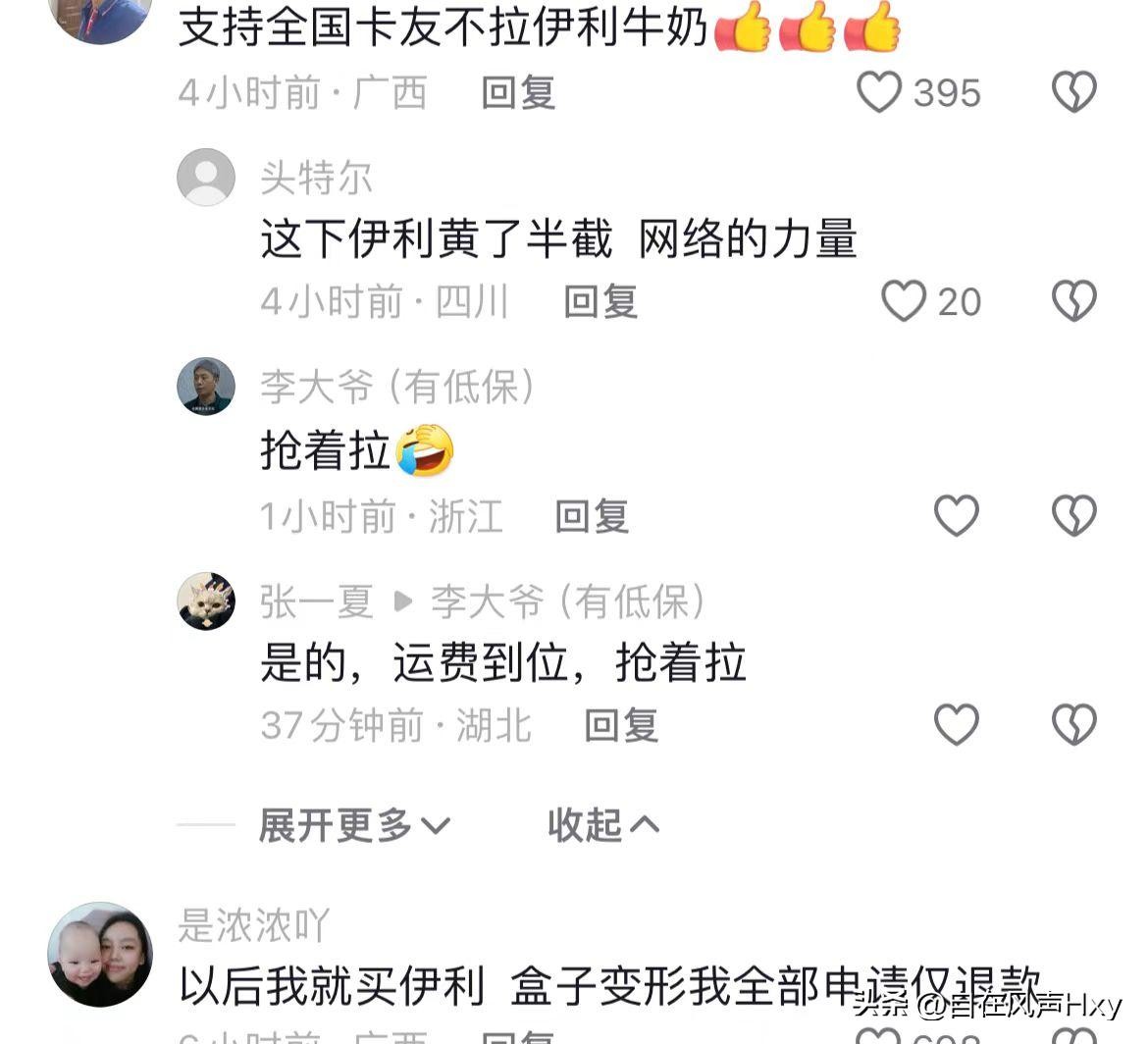The height and width of the screenshot is (1044, 1148).
Task: Open 李大爷 (有低保) profile avatar
Action: coord(206,386)
